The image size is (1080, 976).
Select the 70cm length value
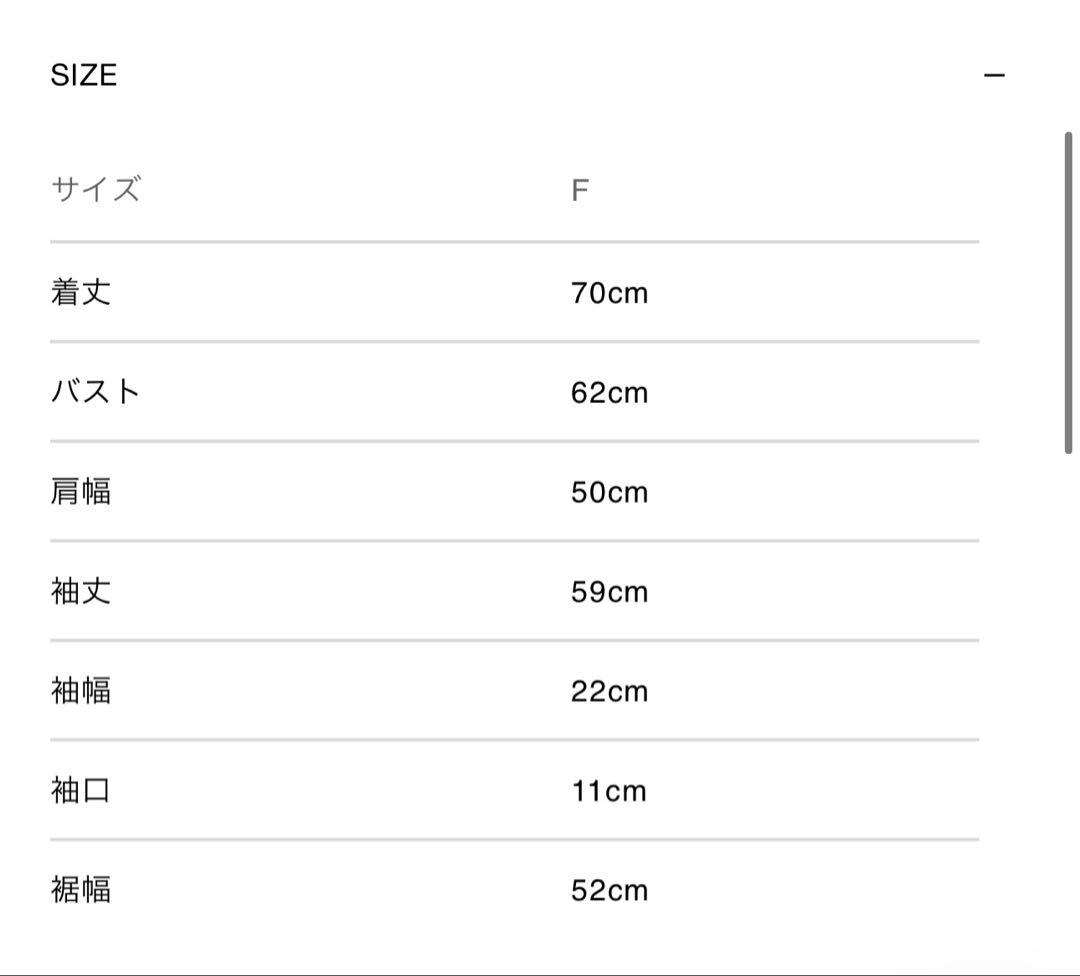[609, 293]
